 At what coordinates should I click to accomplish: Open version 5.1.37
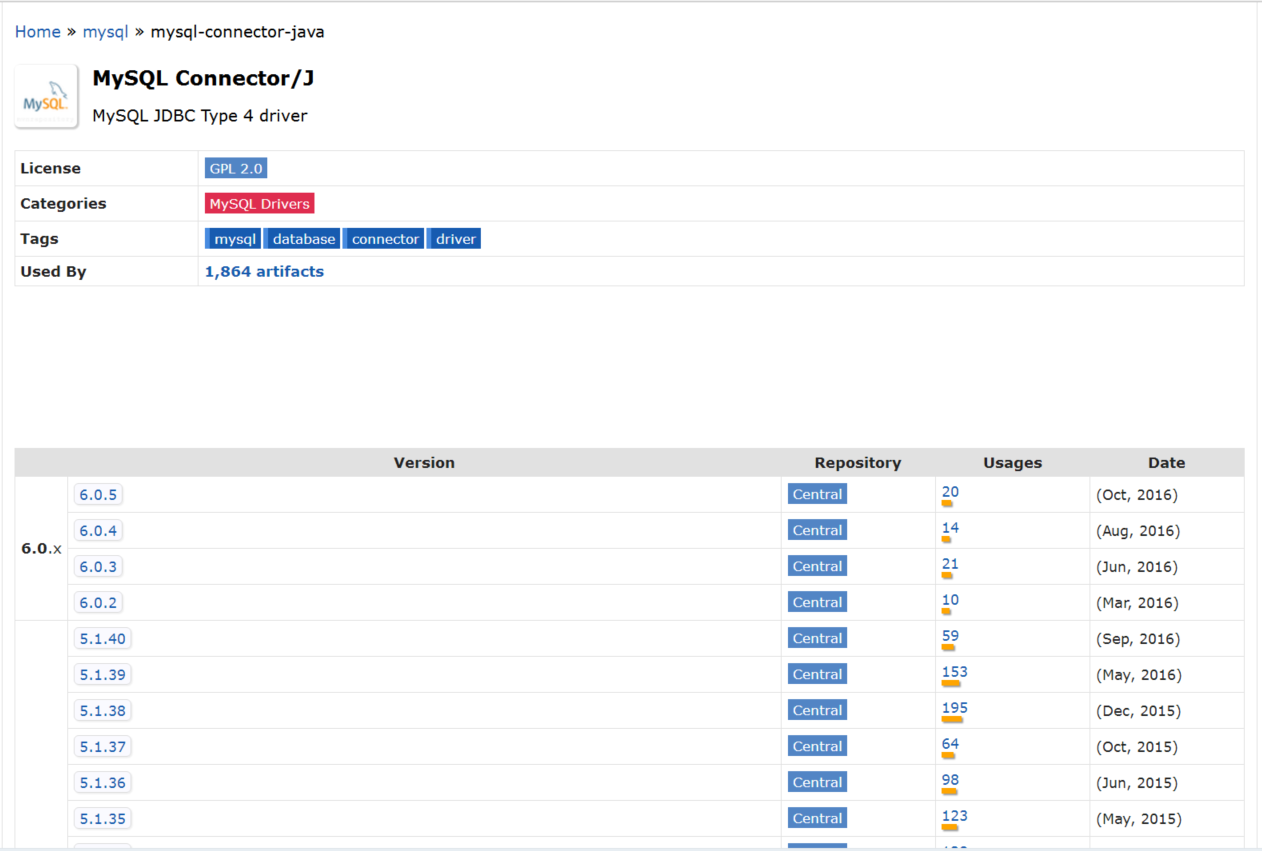103,747
